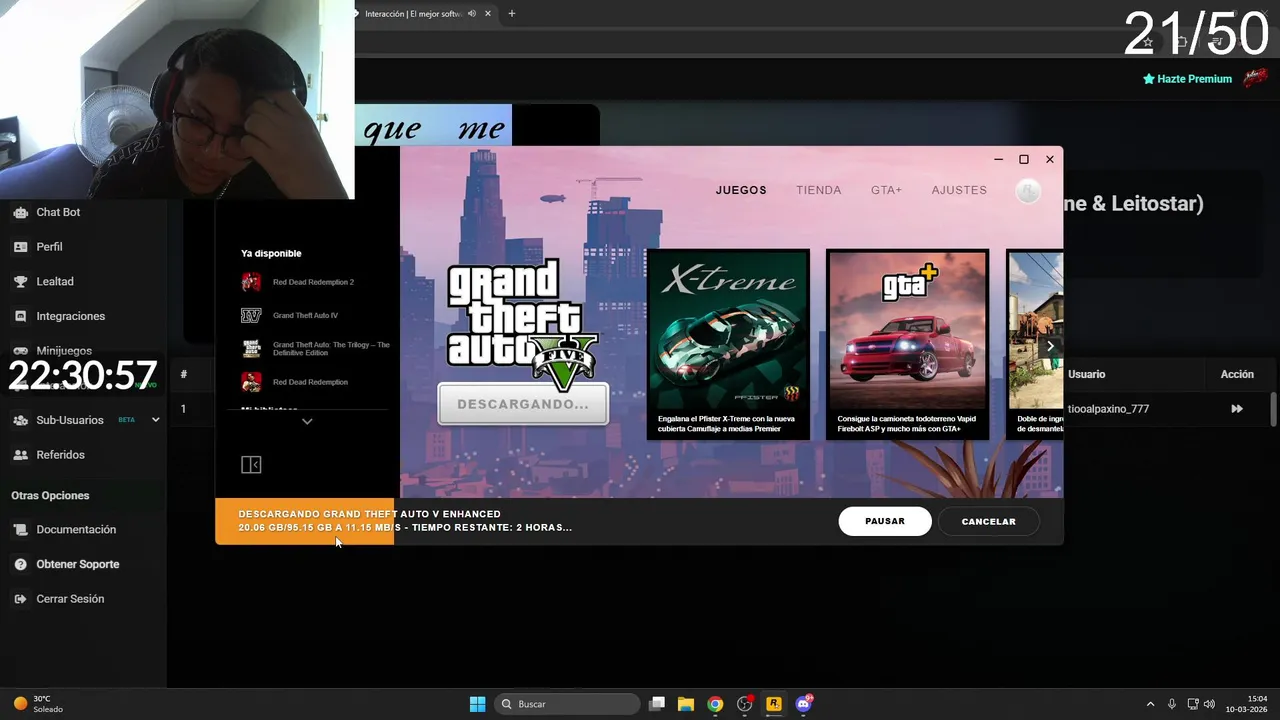The width and height of the screenshot is (1280, 720).
Task: Collapse the Rockstar launcher sidebar panel
Action: [x=251, y=465]
